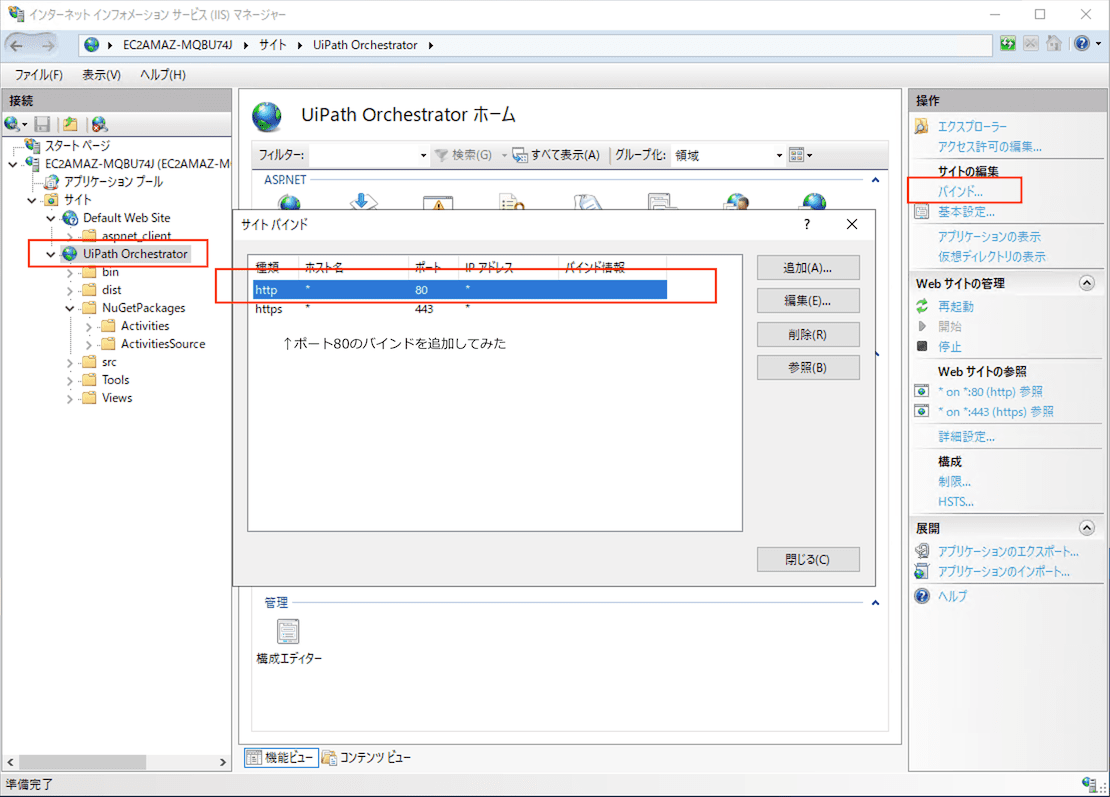Click the Delete Connection icon in the connections toolbar
Image resolution: width=1110 pixels, height=797 pixels.
[99, 125]
